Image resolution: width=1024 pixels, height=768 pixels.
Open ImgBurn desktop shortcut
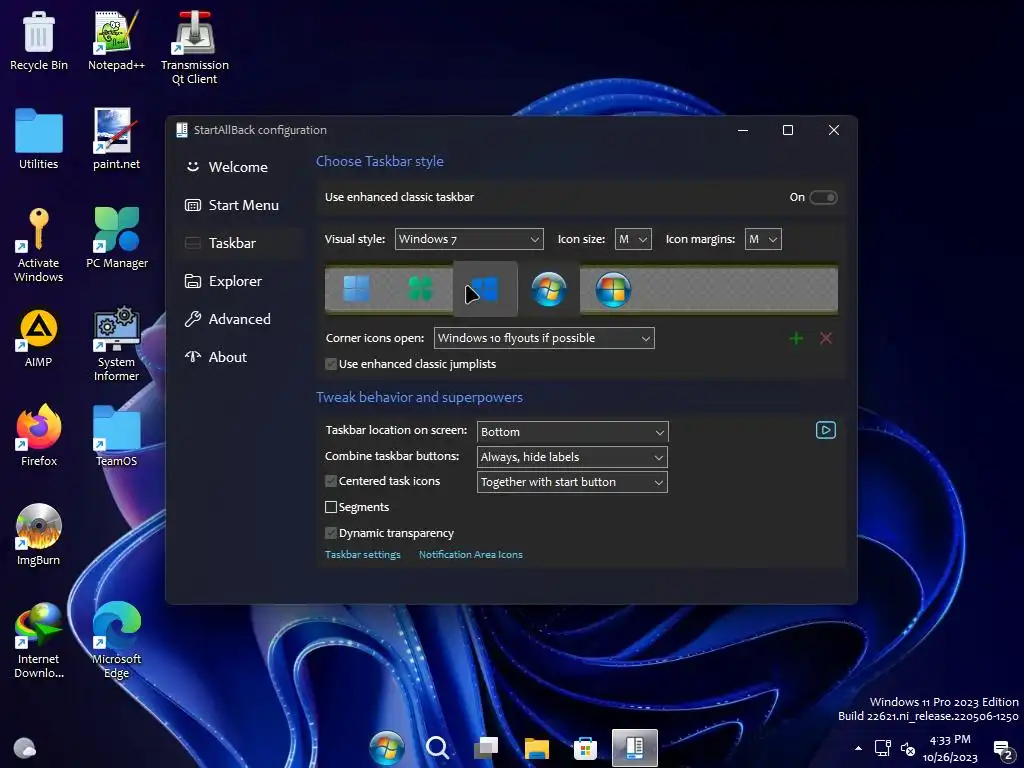[x=39, y=536]
